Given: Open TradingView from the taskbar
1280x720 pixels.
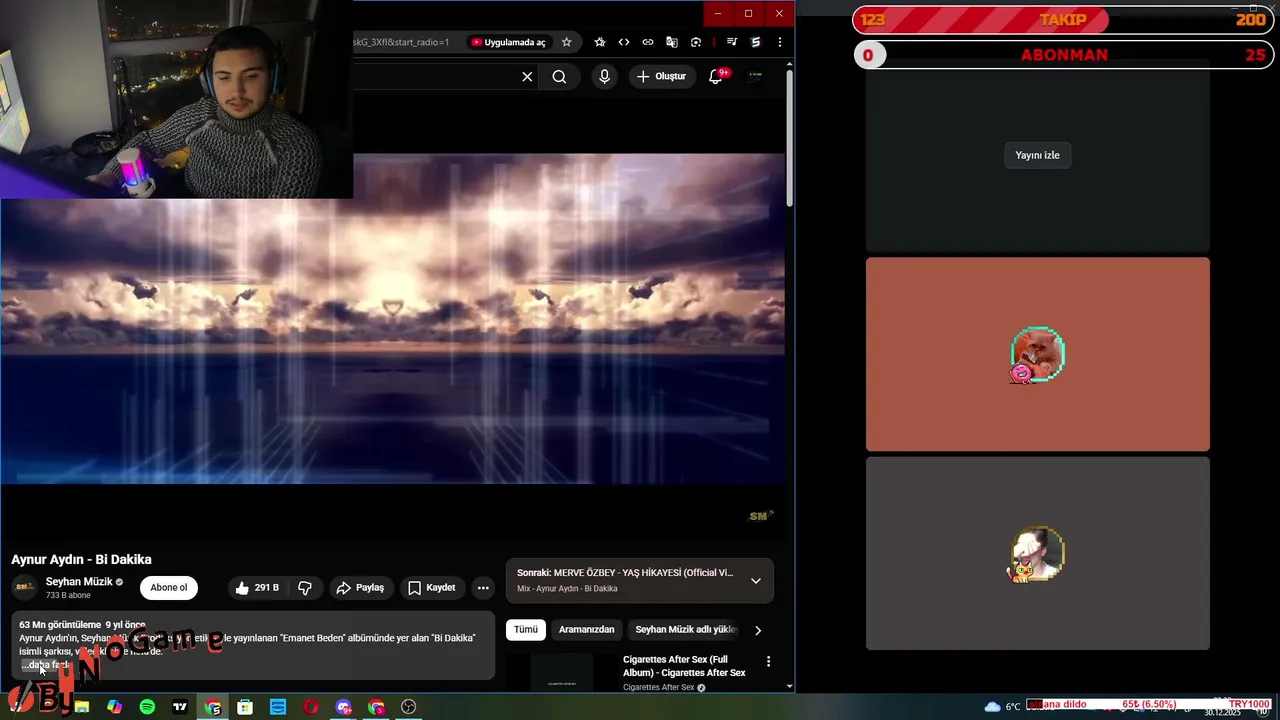Looking at the screenshot, I should 180,707.
